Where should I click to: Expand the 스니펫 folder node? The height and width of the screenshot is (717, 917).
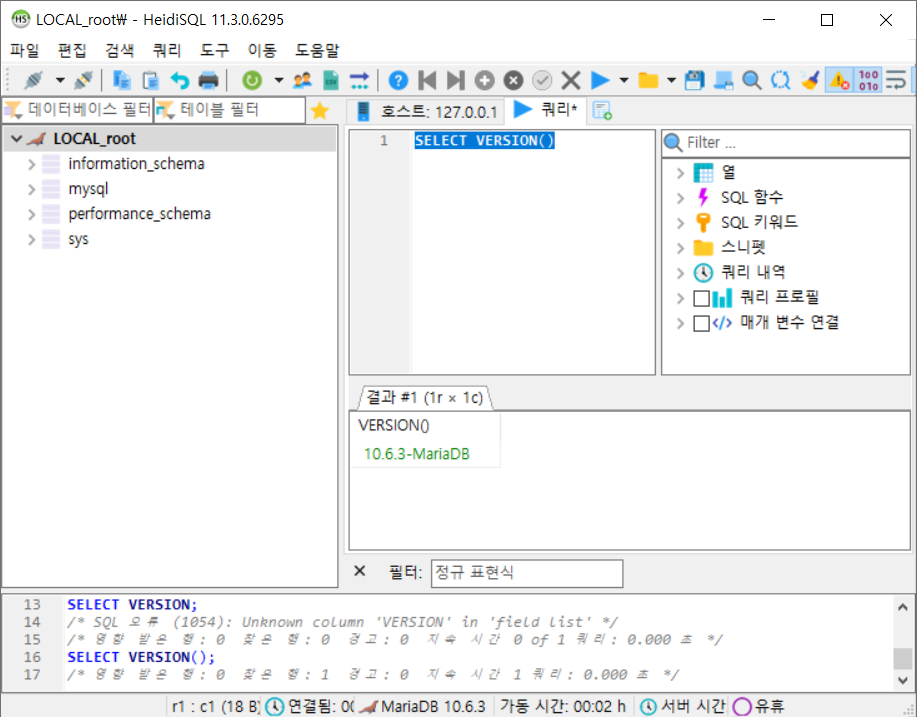(x=680, y=249)
